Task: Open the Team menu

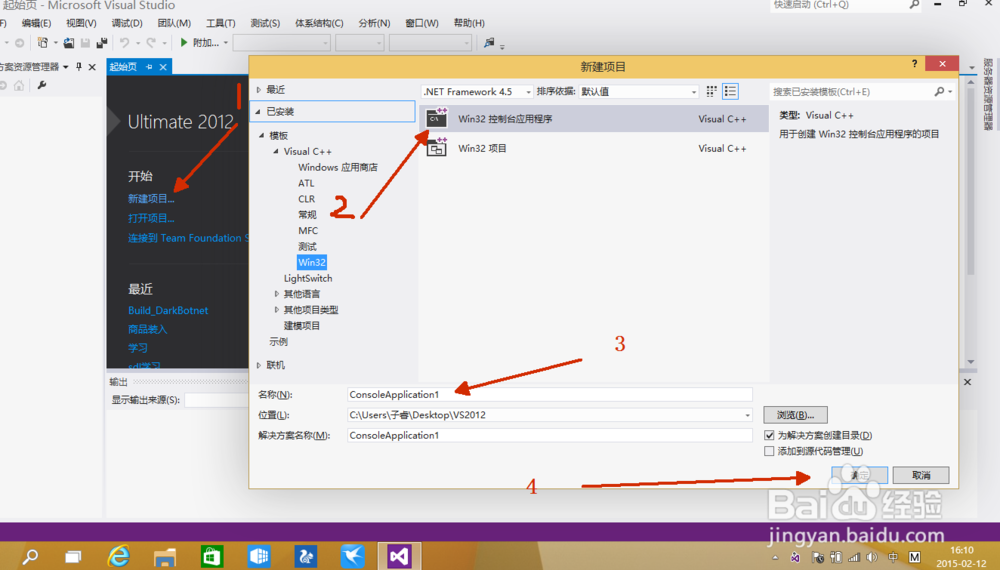Action: 174,23
